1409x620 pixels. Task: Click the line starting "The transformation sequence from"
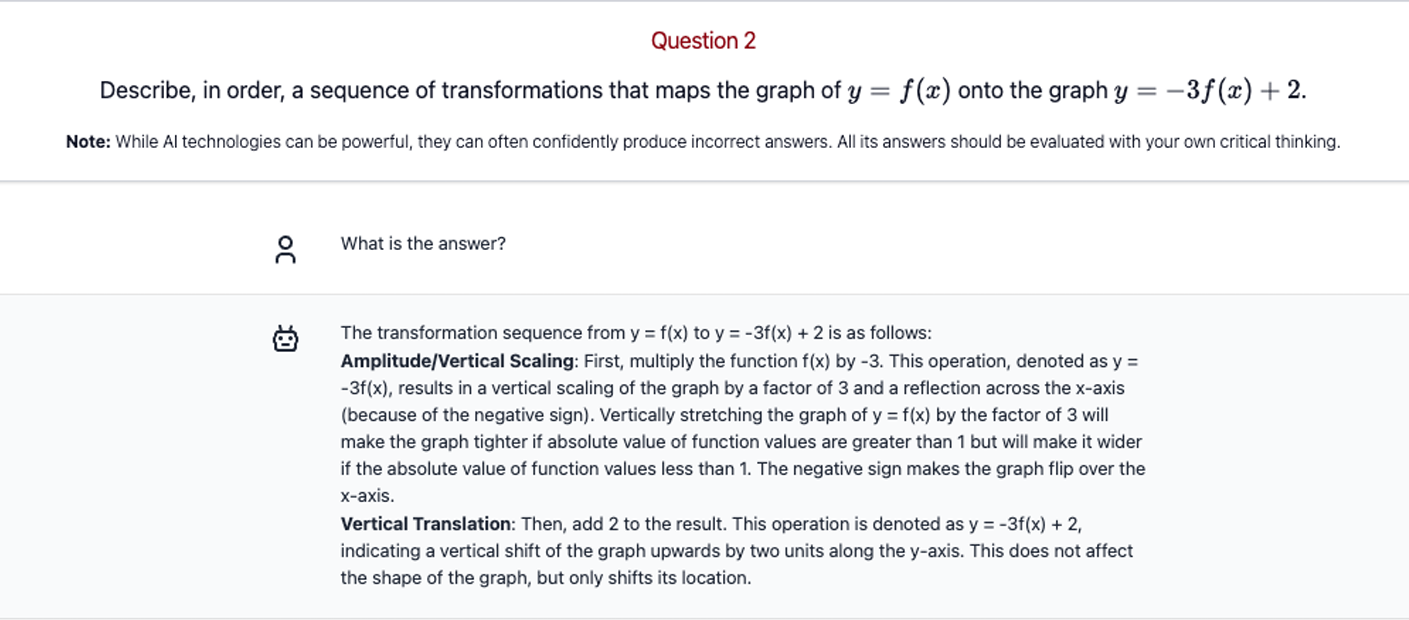[635, 333]
